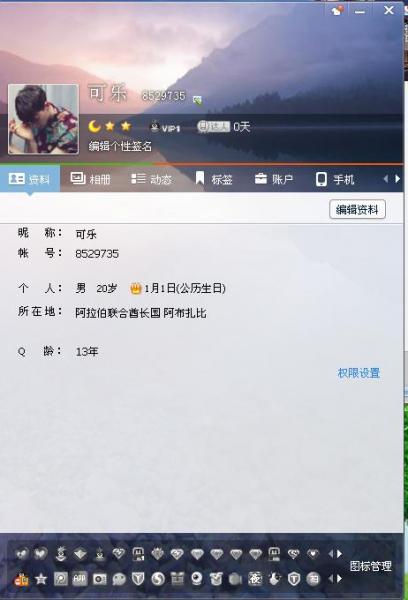Image resolution: width=408 pixels, height=600 pixels.
Task: Click the orange gift icon at the bottom left
Action: pos(21,579)
